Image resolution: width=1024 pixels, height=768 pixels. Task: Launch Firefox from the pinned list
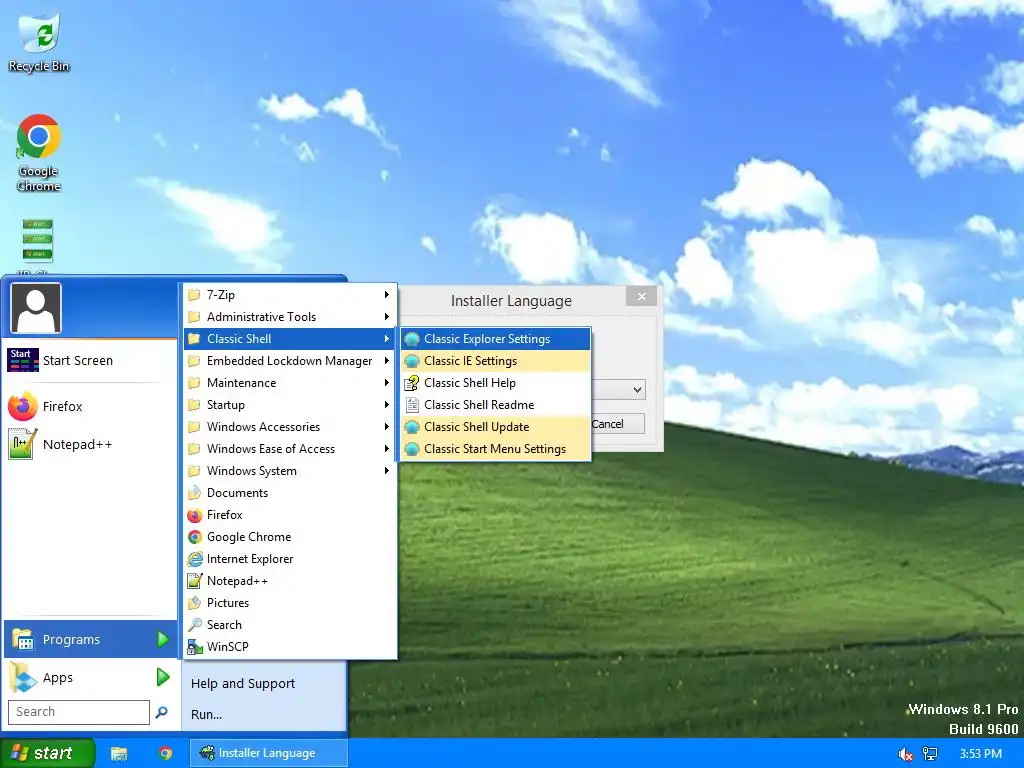click(x=90, y=406)
